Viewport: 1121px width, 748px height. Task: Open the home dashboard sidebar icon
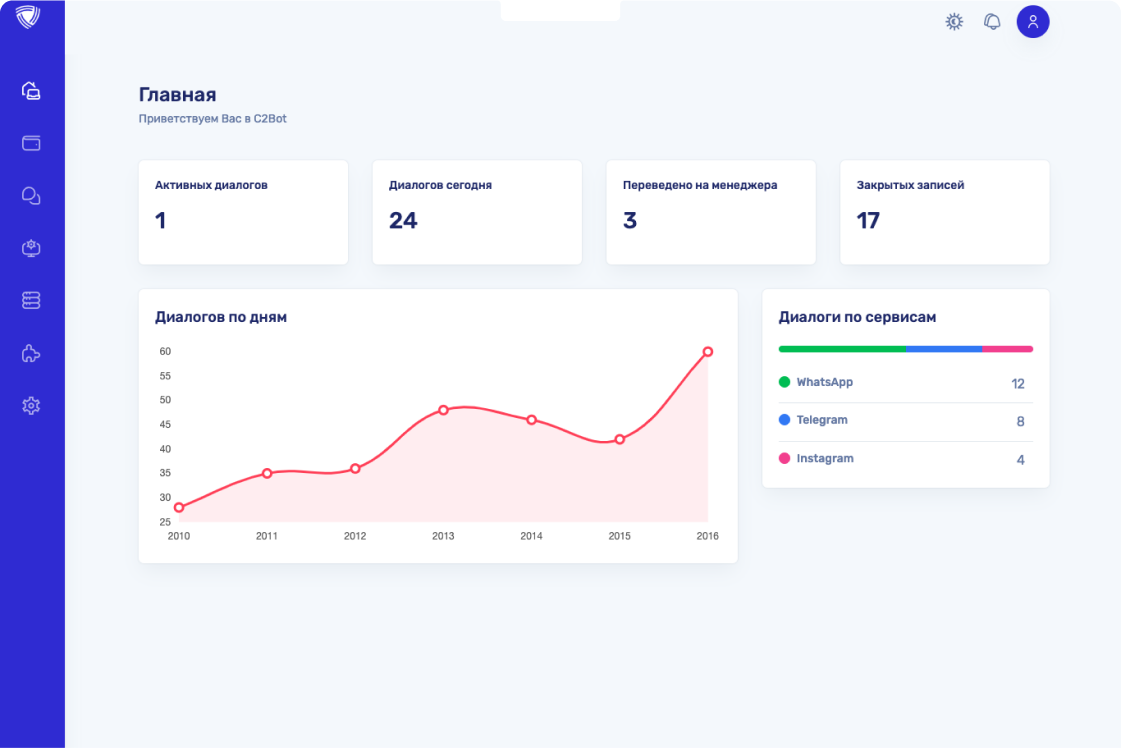[x=31, y=91]
